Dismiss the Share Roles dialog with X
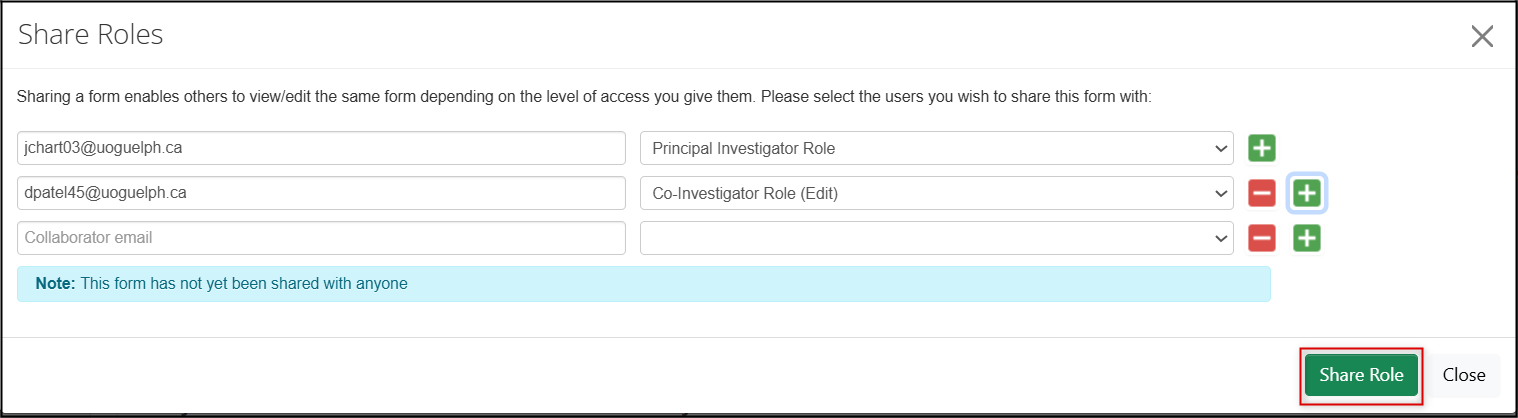Image resolution: width=1518 pixels, height=418 pixels. (x=1482, y=37)
